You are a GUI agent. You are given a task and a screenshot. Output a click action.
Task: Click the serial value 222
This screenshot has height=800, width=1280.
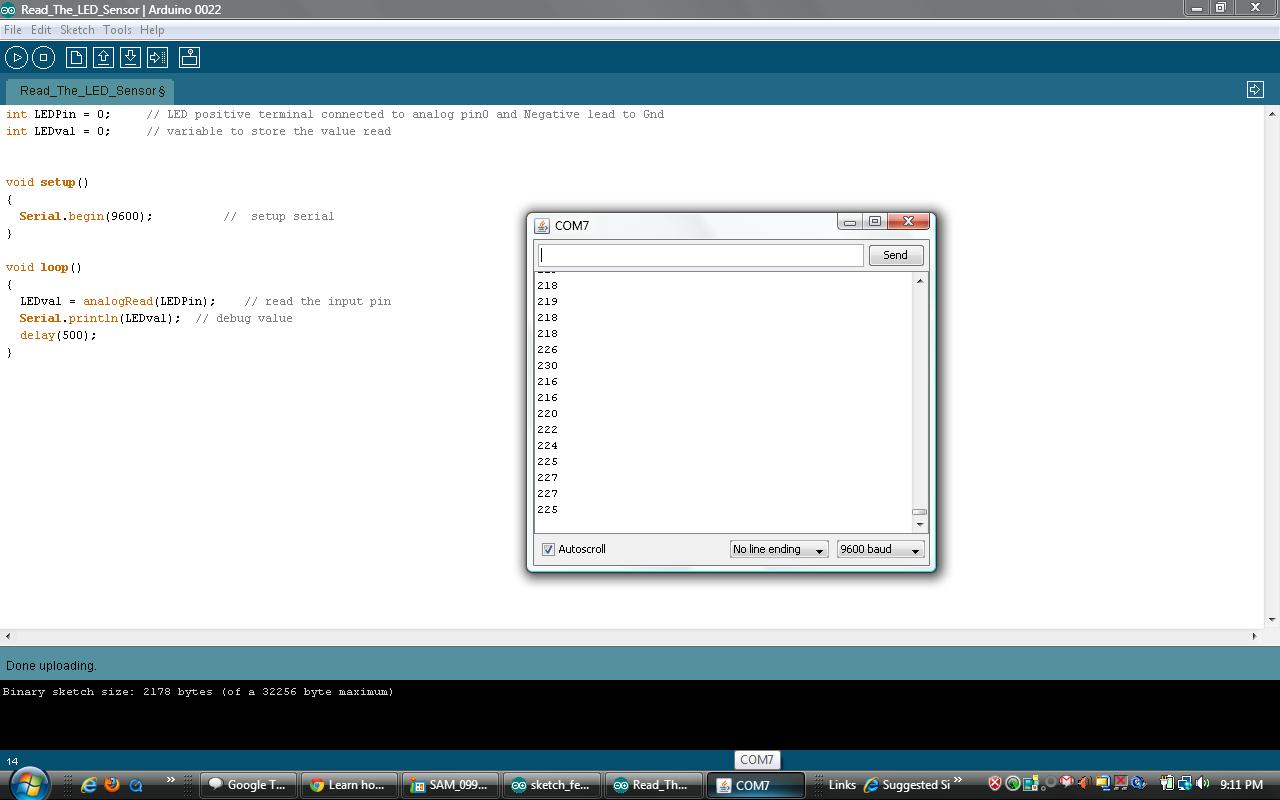click(547, 429)
